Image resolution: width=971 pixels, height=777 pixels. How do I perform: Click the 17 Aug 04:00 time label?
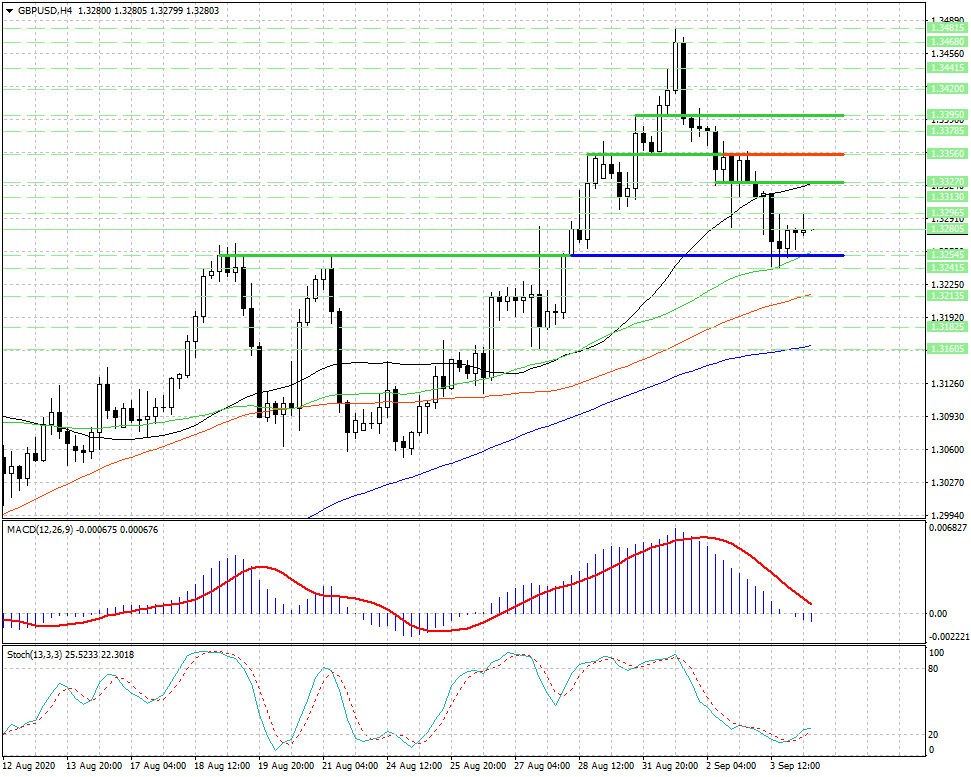tap(158, 766)
